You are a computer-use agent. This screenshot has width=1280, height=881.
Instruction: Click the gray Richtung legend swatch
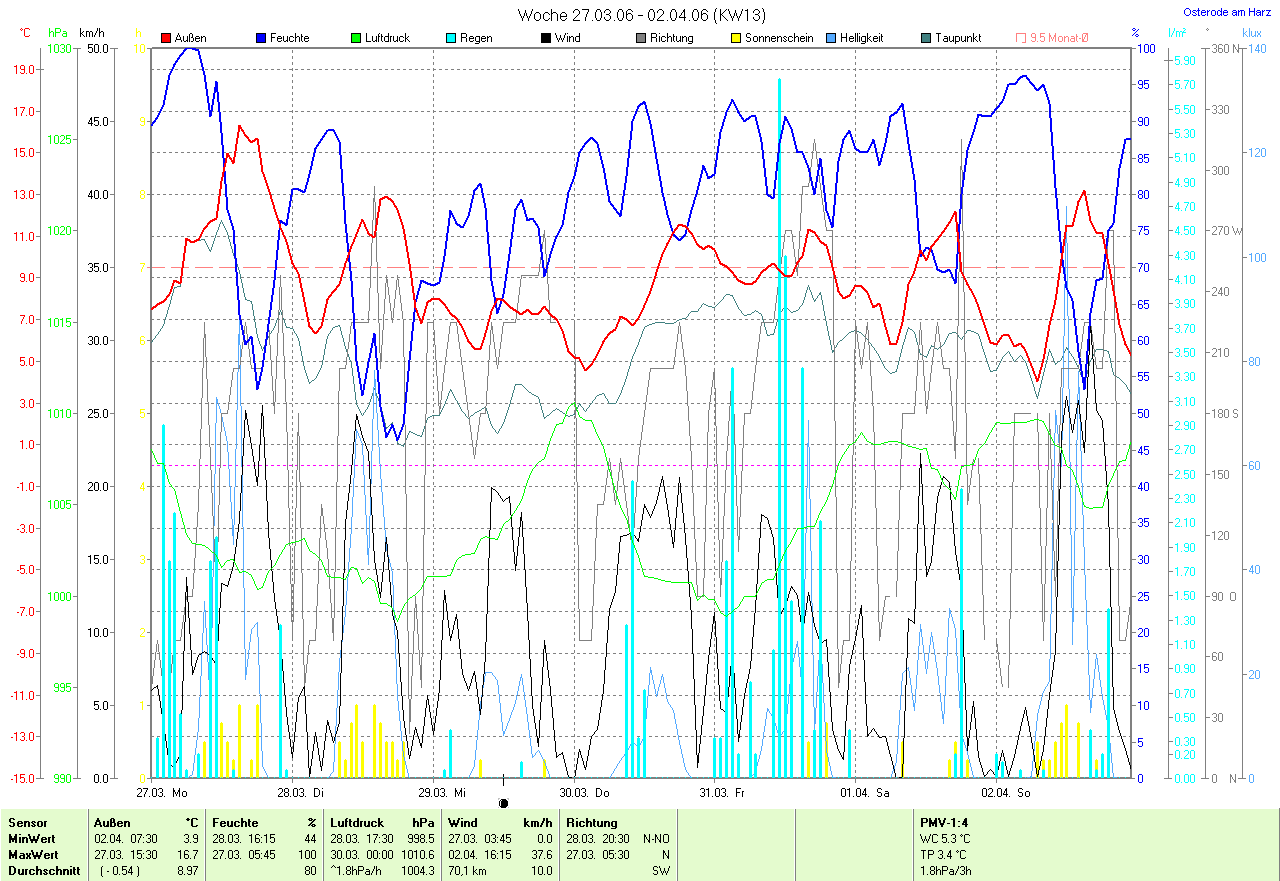pos(641,38)
